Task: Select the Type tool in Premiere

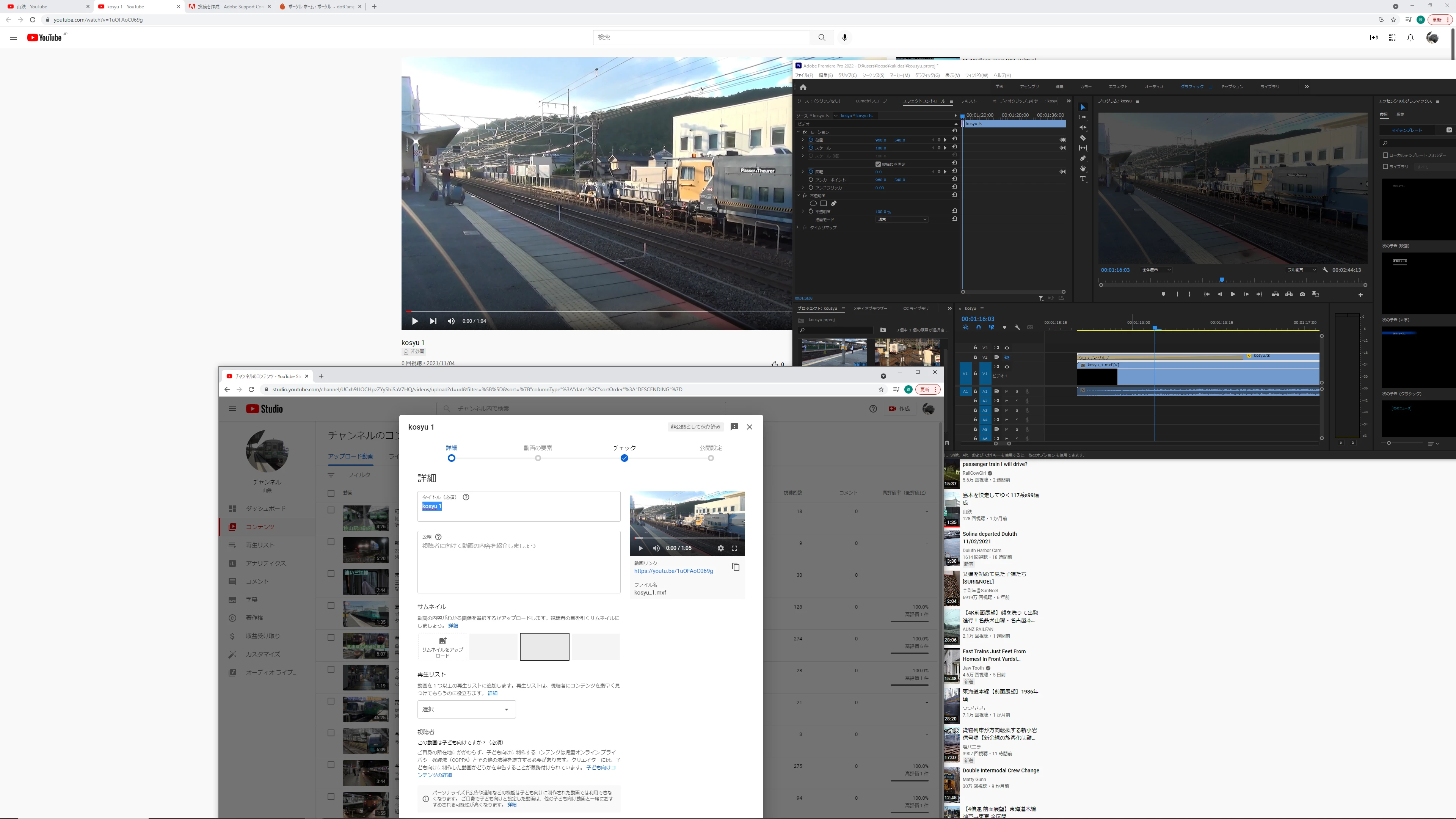Action: point(1083,179)
